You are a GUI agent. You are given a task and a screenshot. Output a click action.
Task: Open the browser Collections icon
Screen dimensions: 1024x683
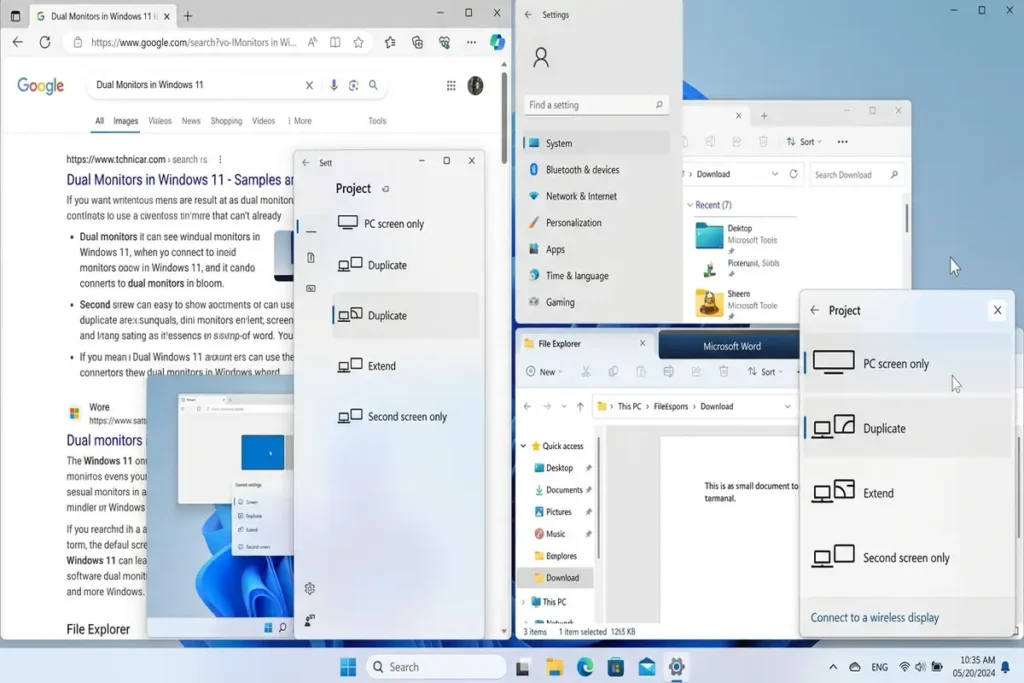417,42
